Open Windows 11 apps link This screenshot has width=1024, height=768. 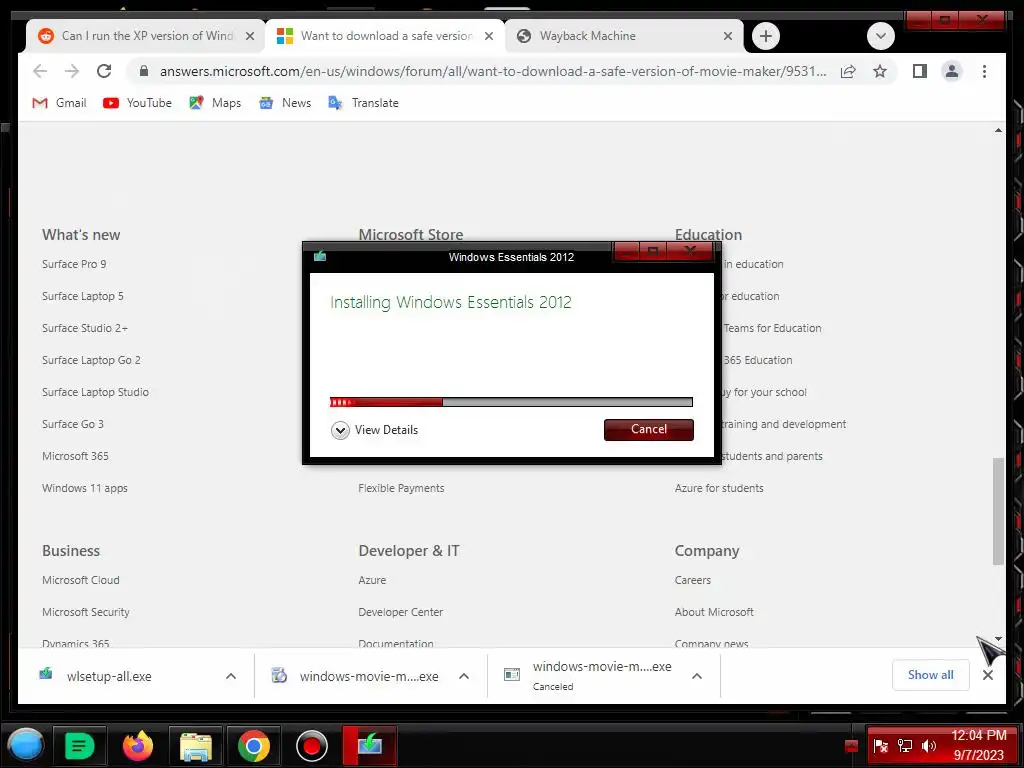coord(85,488)
